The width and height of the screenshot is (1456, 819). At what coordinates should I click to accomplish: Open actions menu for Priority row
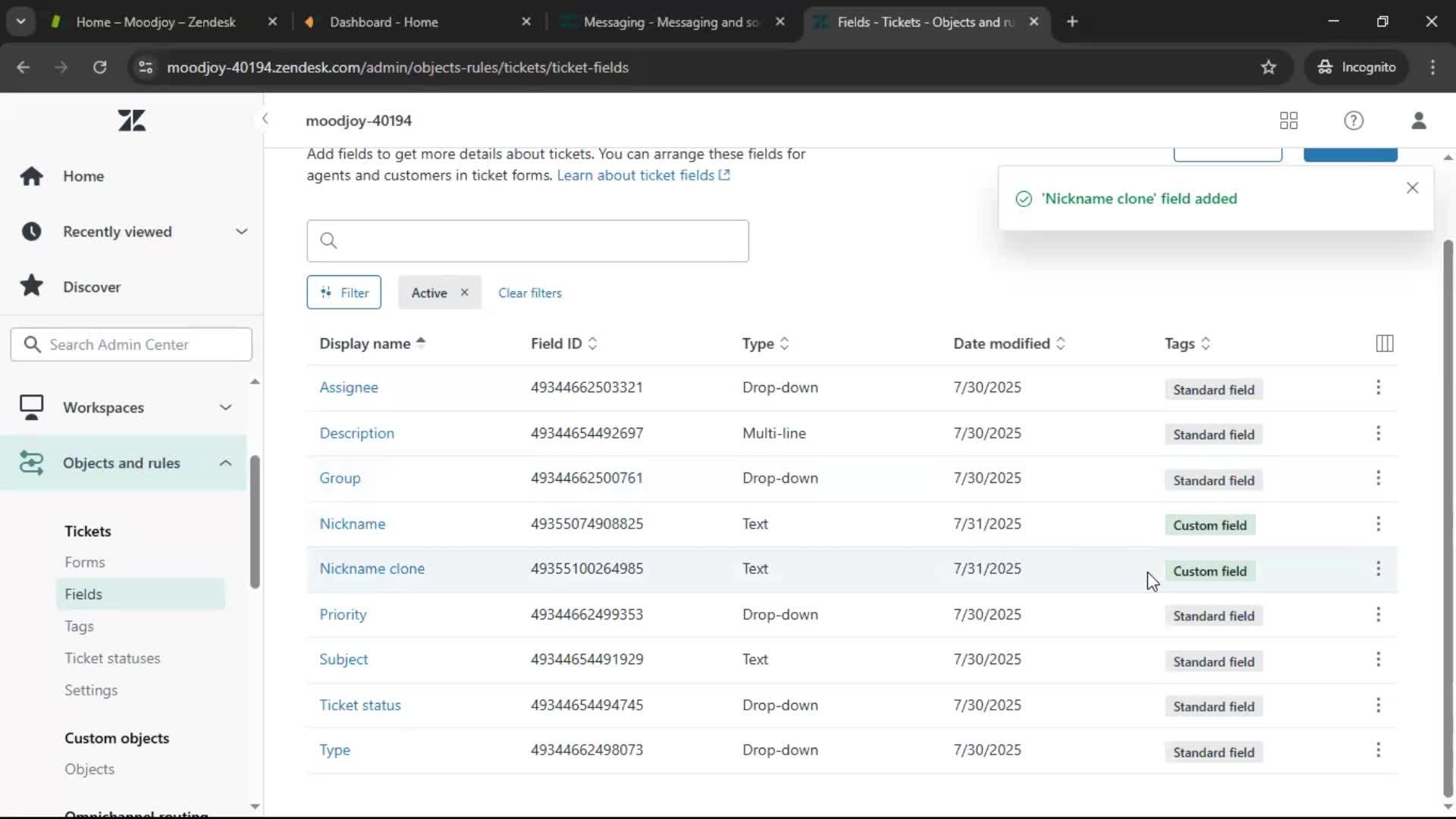point(1378,614)
